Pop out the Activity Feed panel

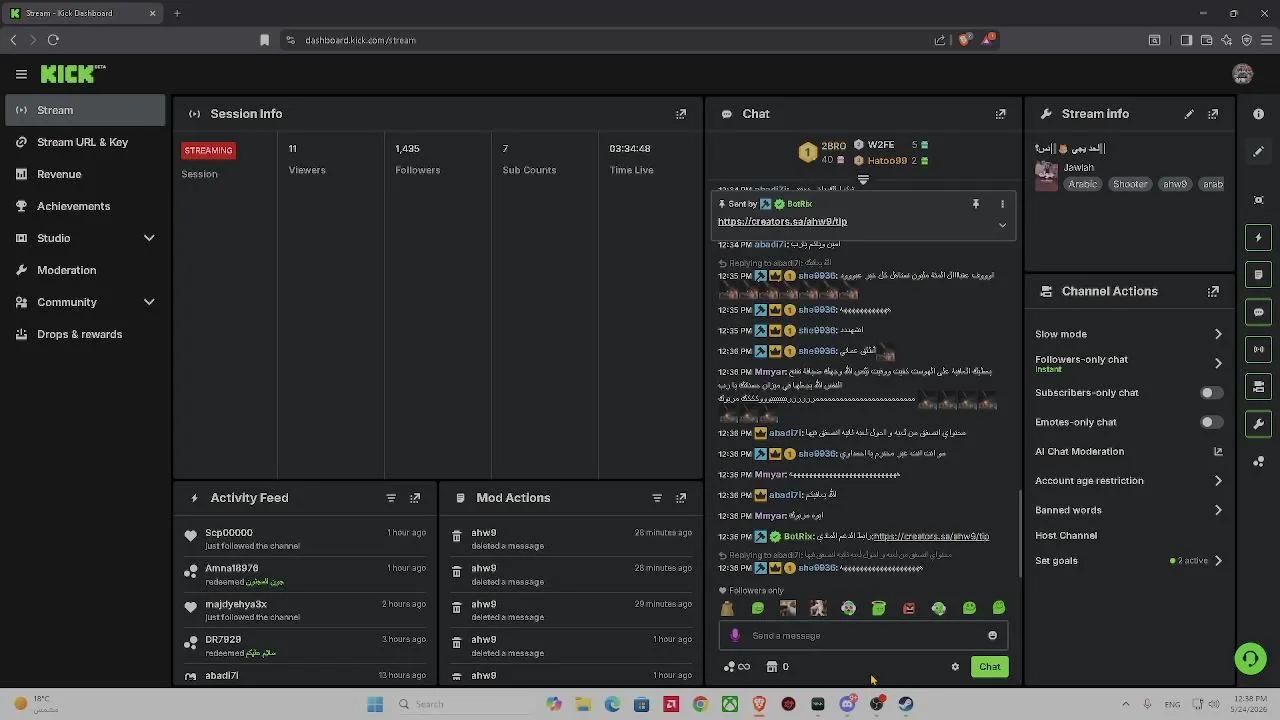point(415,498)
